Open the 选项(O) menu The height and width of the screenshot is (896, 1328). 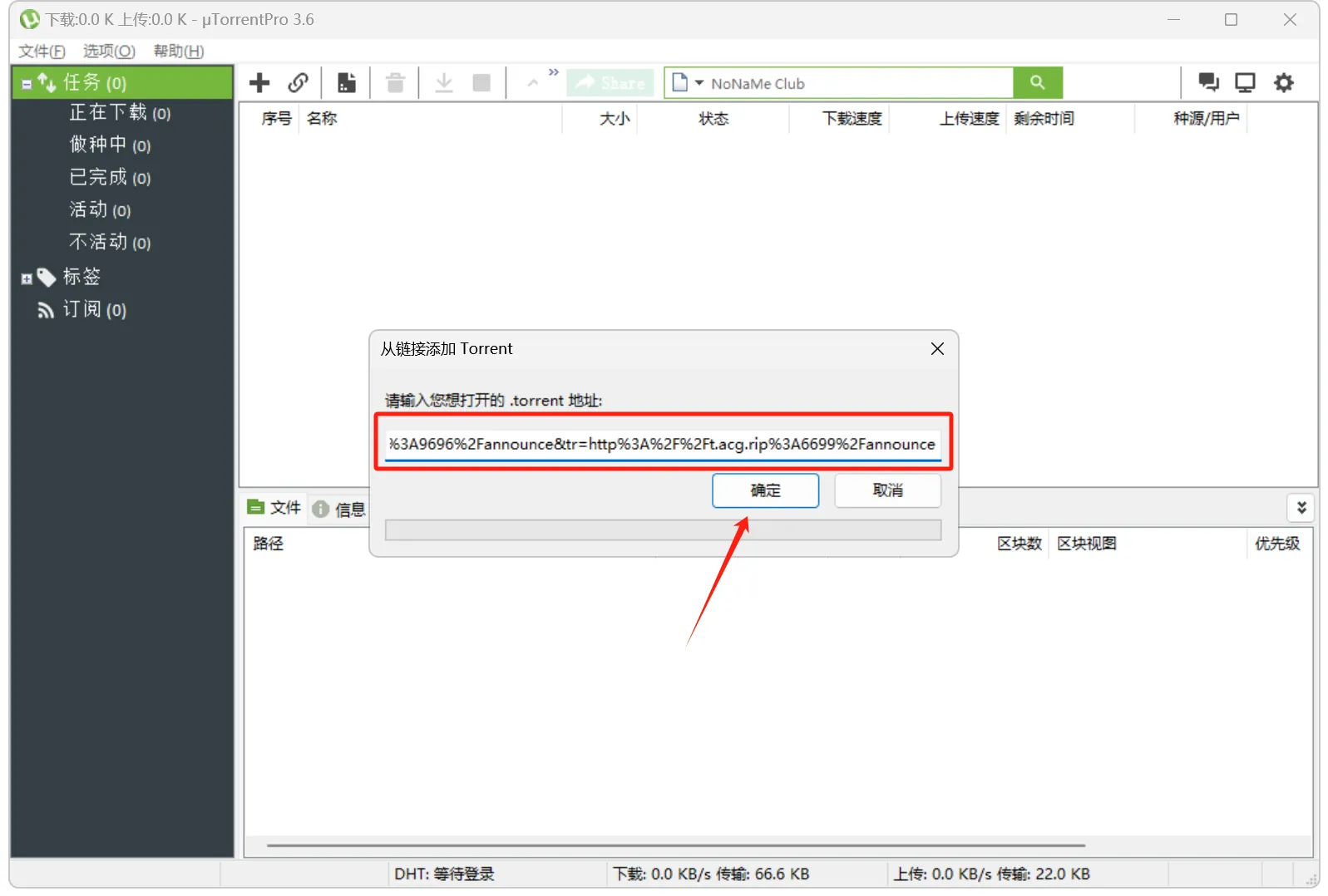tap(109, 52)
